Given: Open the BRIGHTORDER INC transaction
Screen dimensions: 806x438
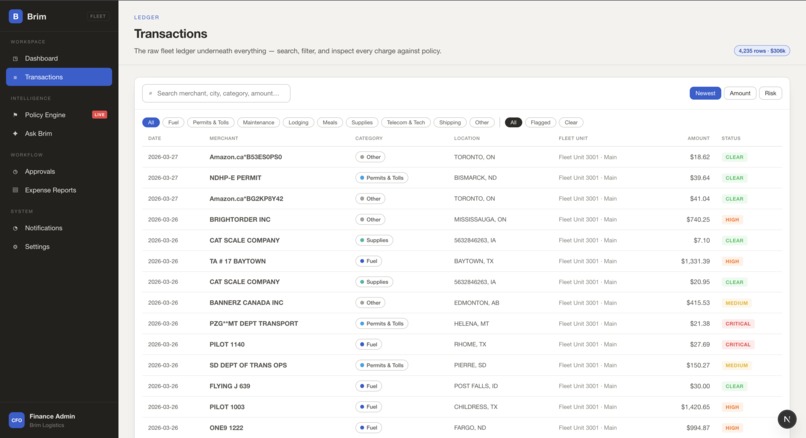Looking at the screenshot, I should [x=462, y=220].
